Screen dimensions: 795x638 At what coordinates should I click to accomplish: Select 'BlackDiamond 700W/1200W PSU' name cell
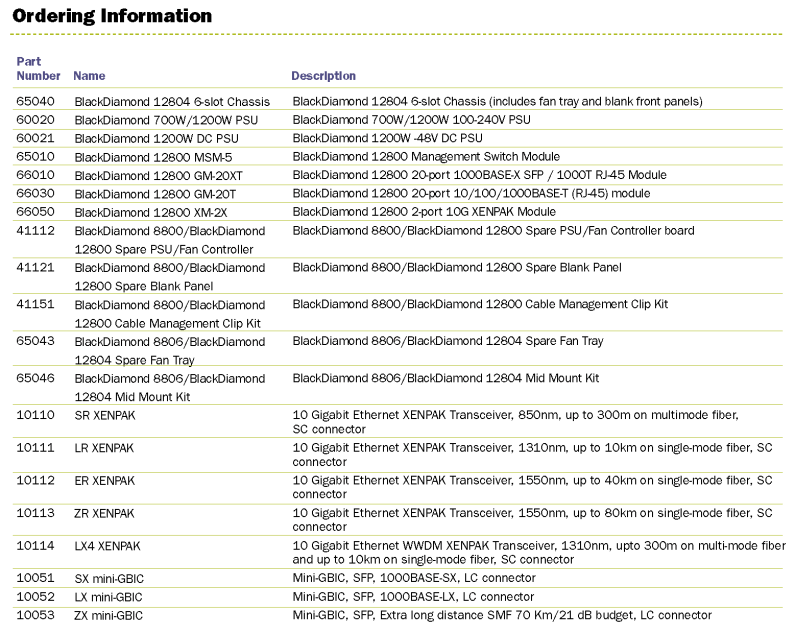[x=166, y=120]
